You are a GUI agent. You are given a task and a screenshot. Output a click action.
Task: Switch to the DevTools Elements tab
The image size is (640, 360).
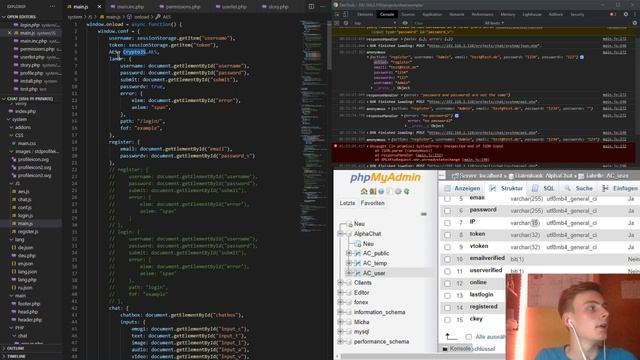[365, 14]
